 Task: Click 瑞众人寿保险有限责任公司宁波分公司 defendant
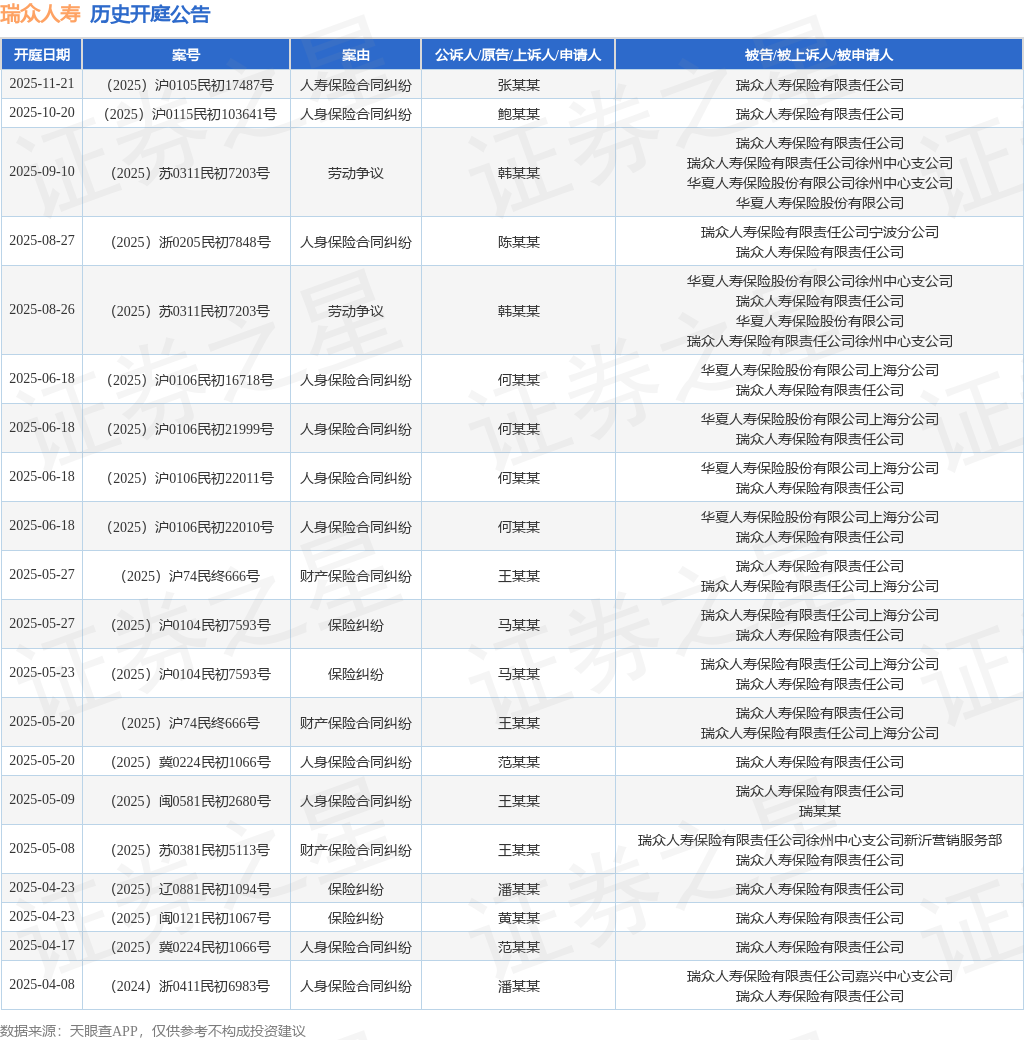(820, 232)
